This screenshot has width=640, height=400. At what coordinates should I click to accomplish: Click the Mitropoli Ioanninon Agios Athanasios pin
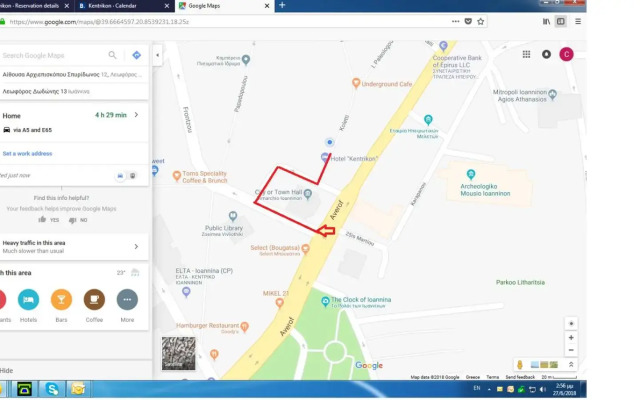pyautogui.click(x=553, y=94)
